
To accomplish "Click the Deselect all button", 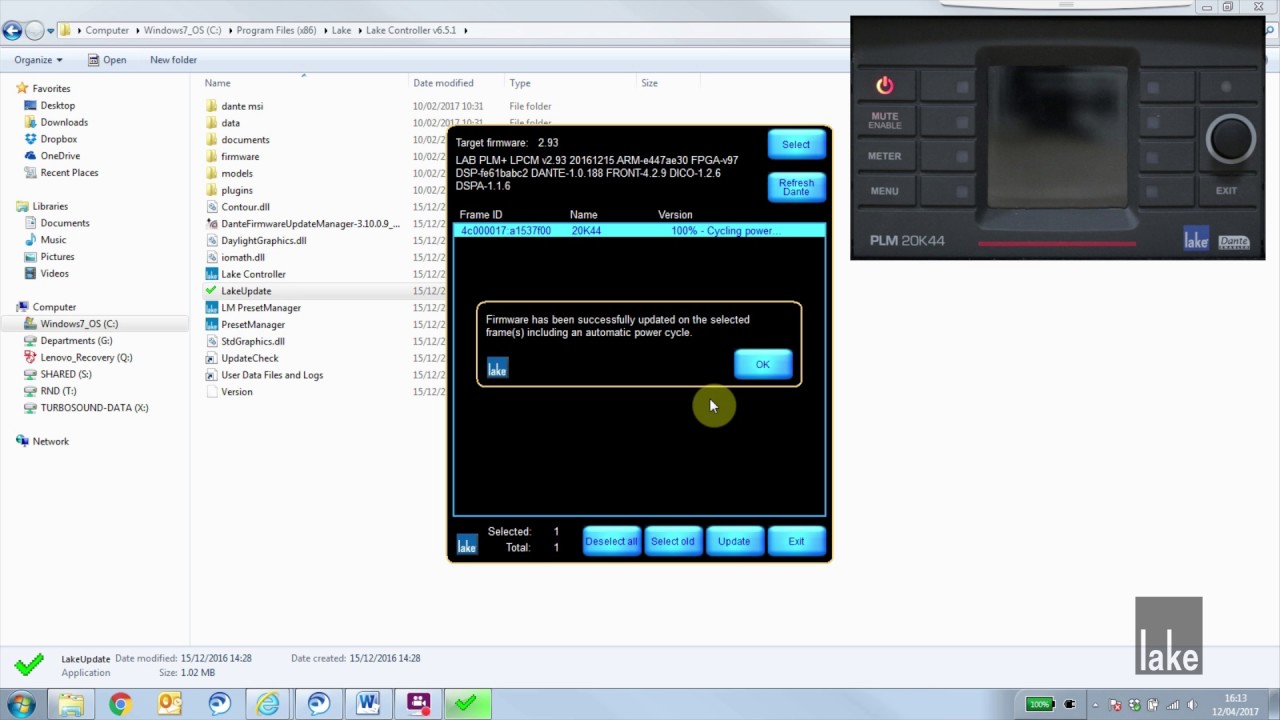I will [x=611, y=541].
